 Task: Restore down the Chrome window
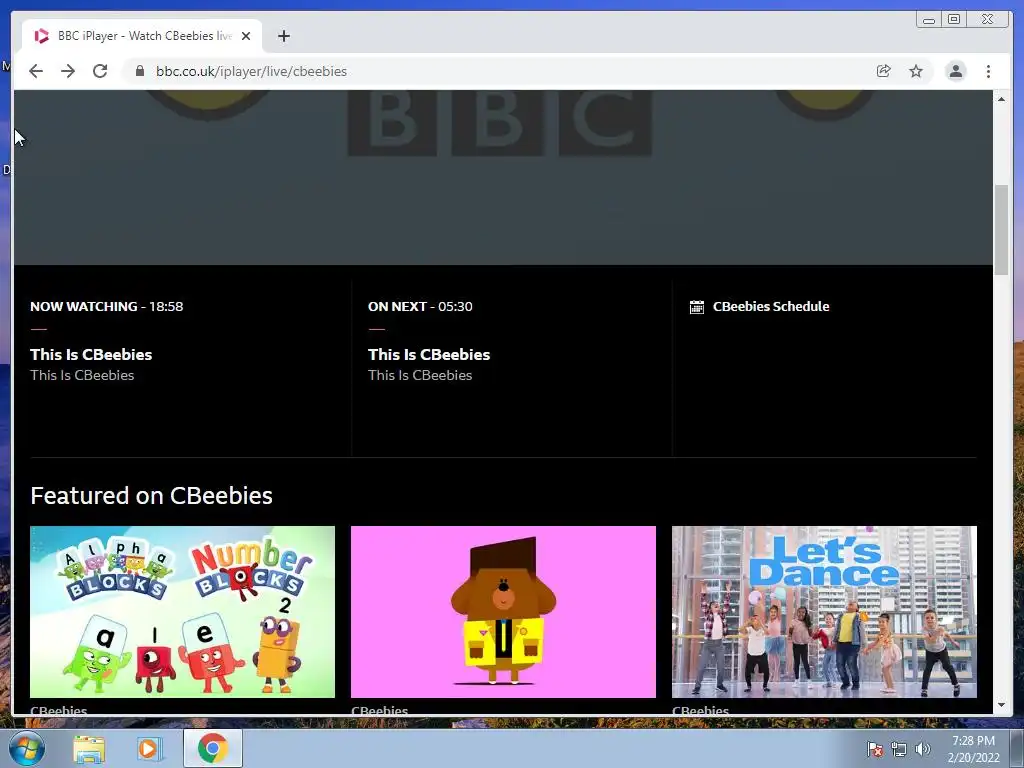954,20
